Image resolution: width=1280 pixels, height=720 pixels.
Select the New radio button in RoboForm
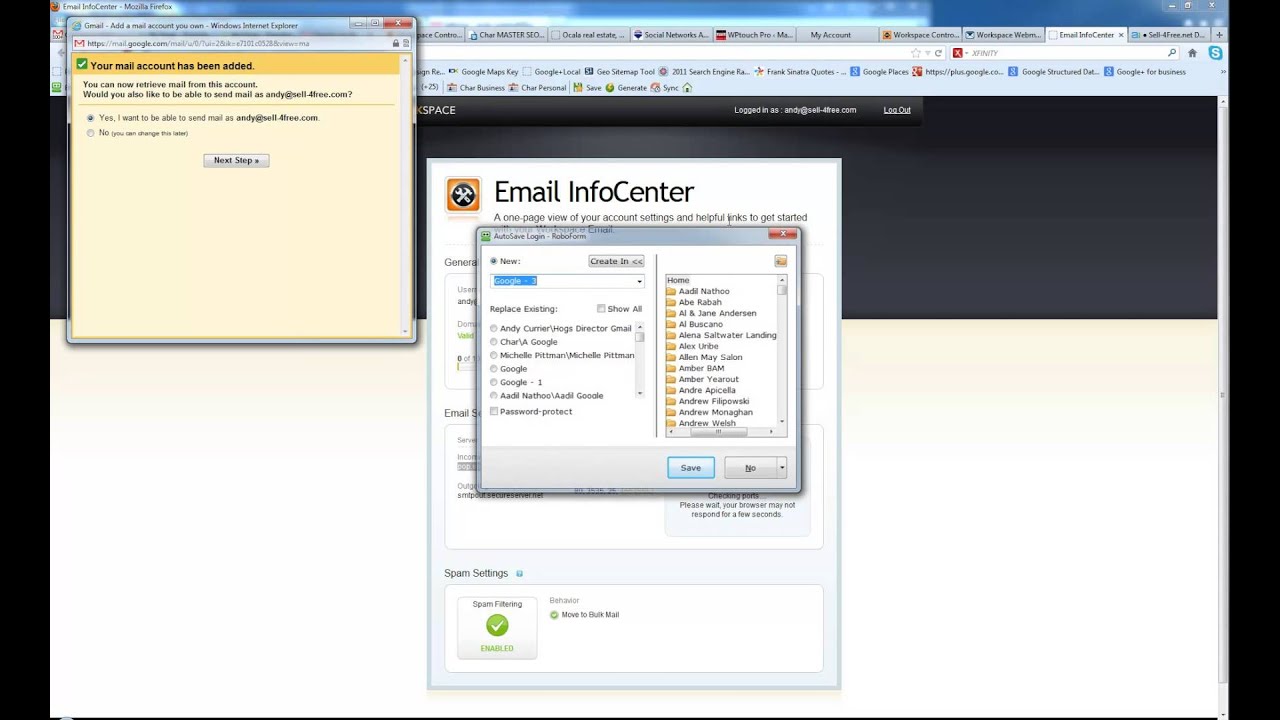point(493,261)
